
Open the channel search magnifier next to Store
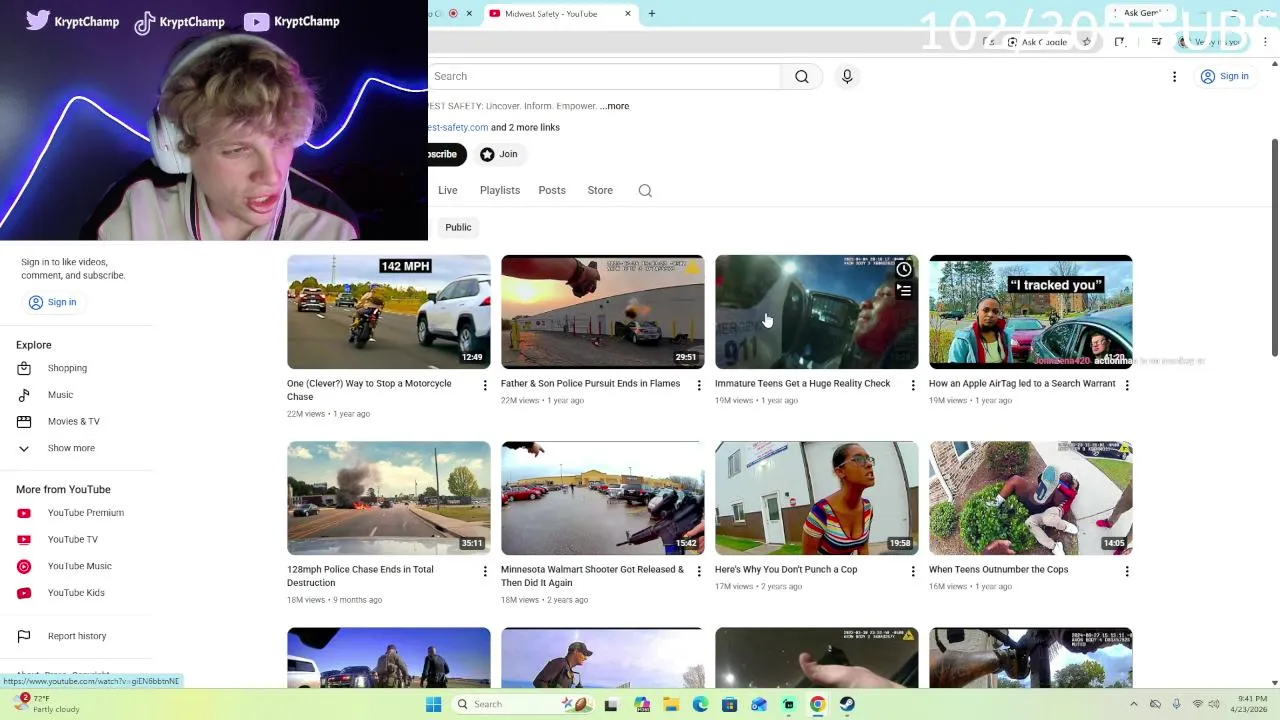(645, 190)
